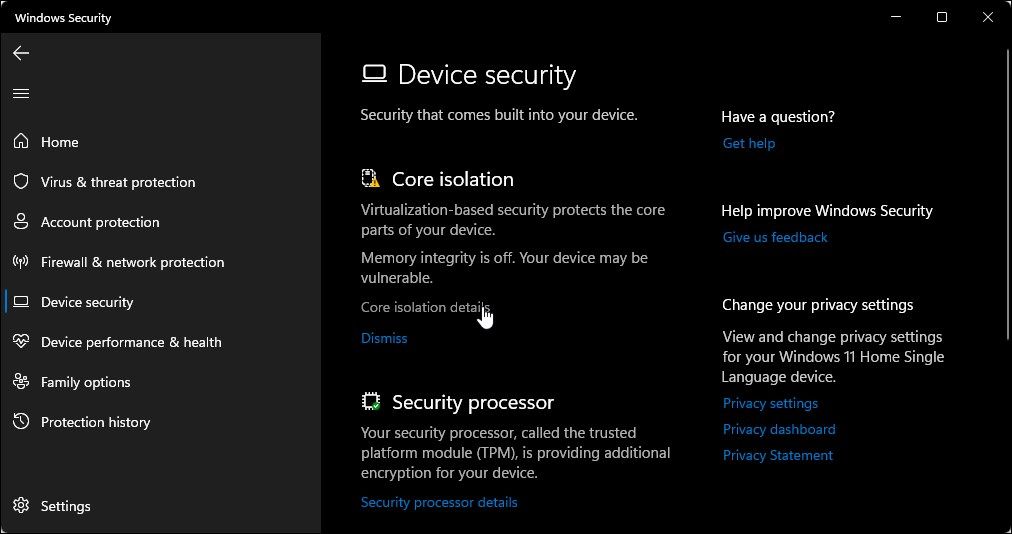Open Account protection person icon
The image size is (1012, 534).
pyautogui.click(x=21, y=222)
